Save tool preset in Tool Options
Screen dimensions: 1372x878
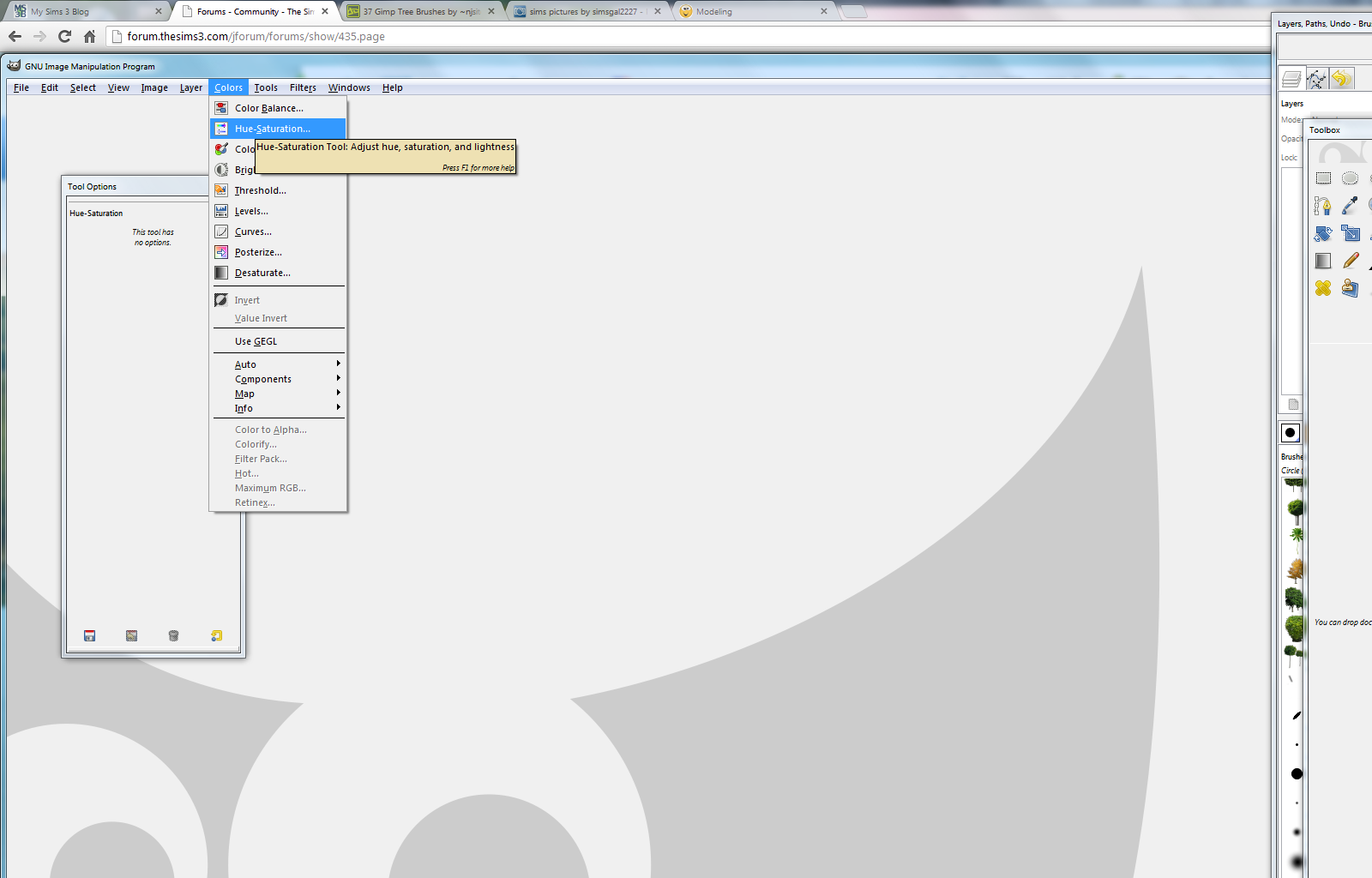coord(89,635)
